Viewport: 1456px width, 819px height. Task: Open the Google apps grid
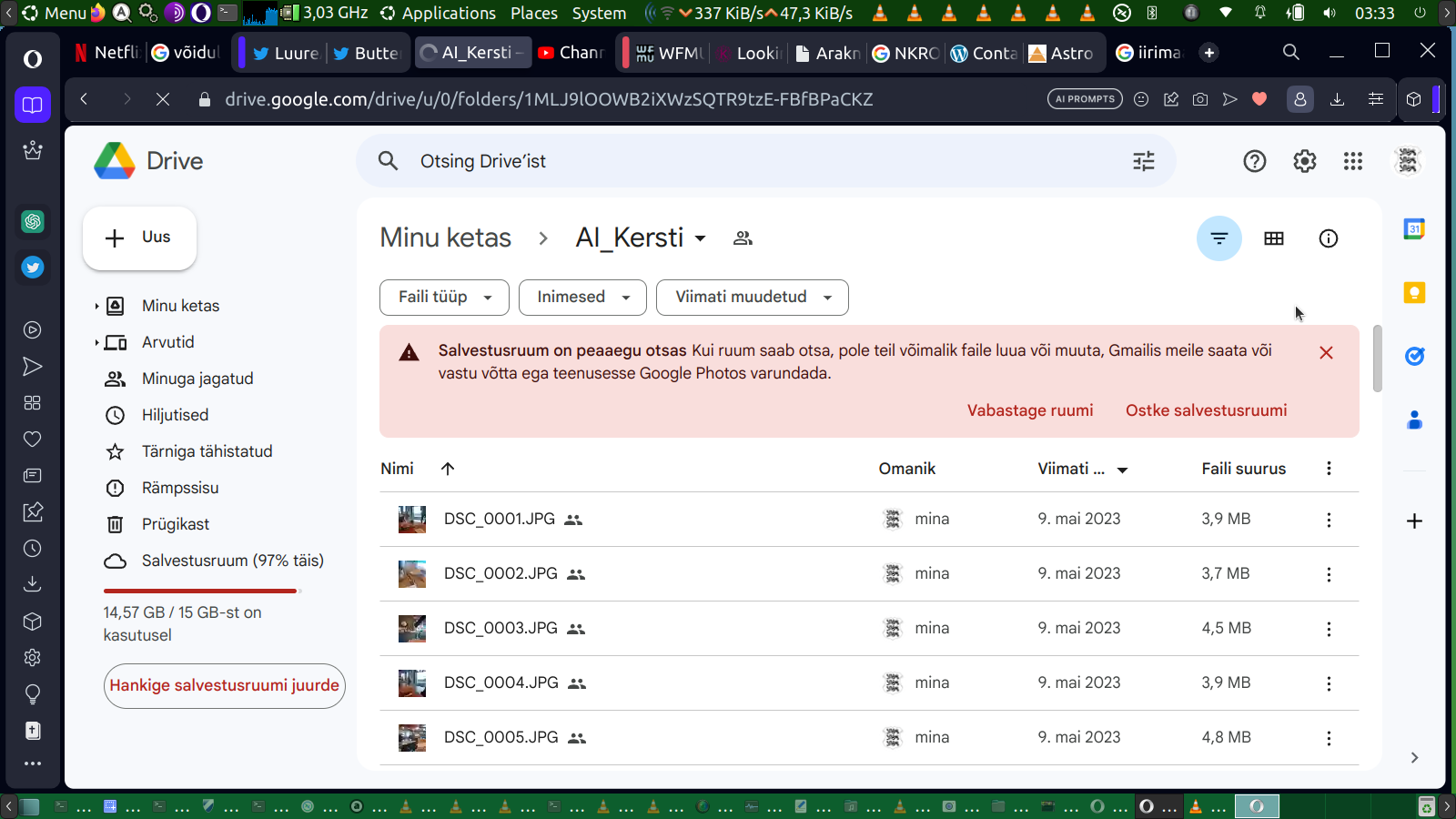click(1353, 161)
